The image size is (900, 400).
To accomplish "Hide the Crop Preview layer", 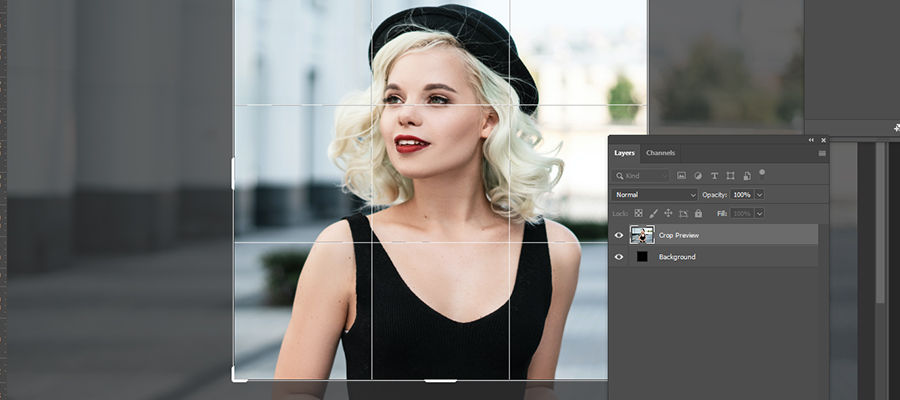I will (619, 235).
